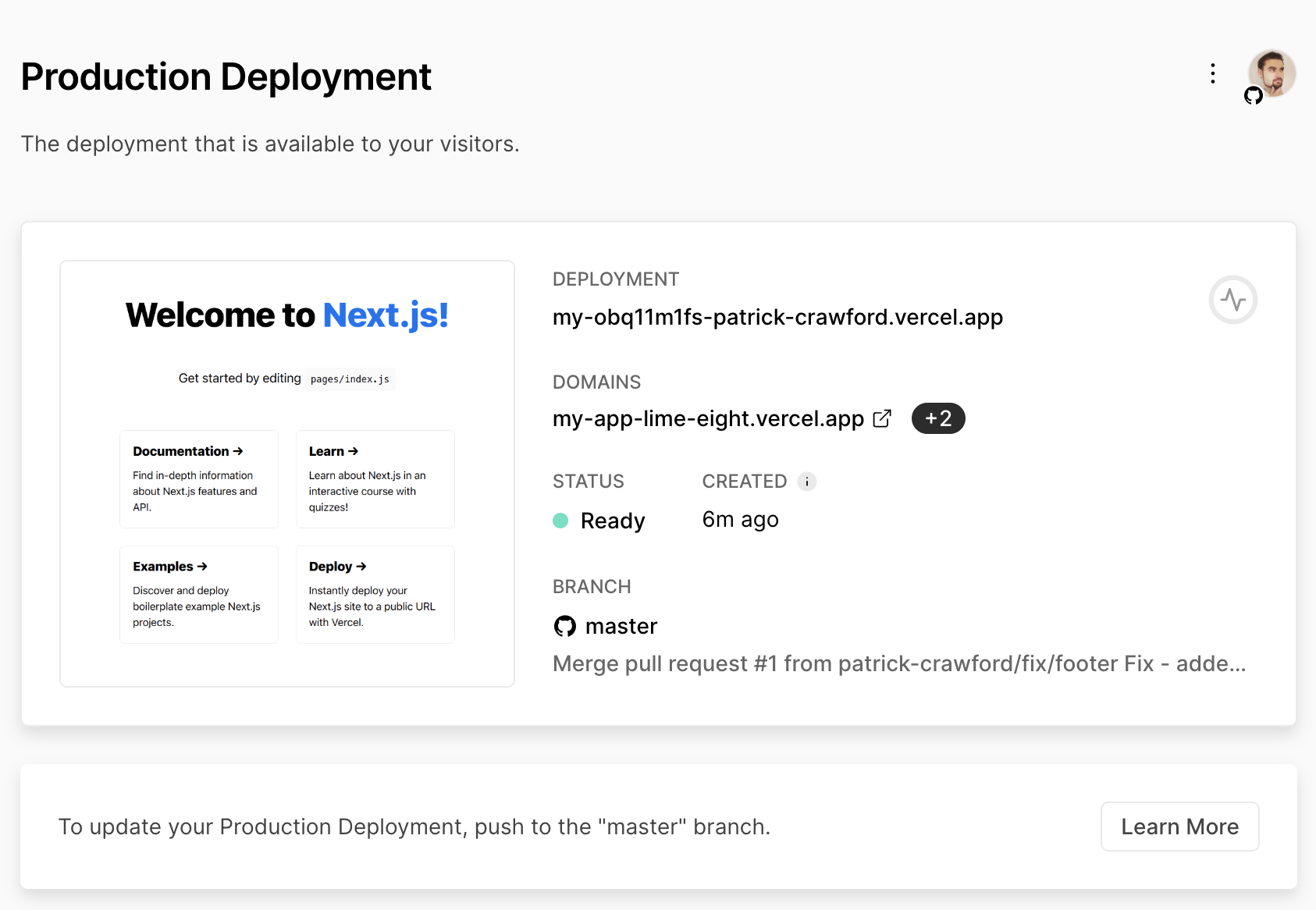Click the Learn card in the preview
The width and height of the screenshot is (1316, 910).
[375, 479]
